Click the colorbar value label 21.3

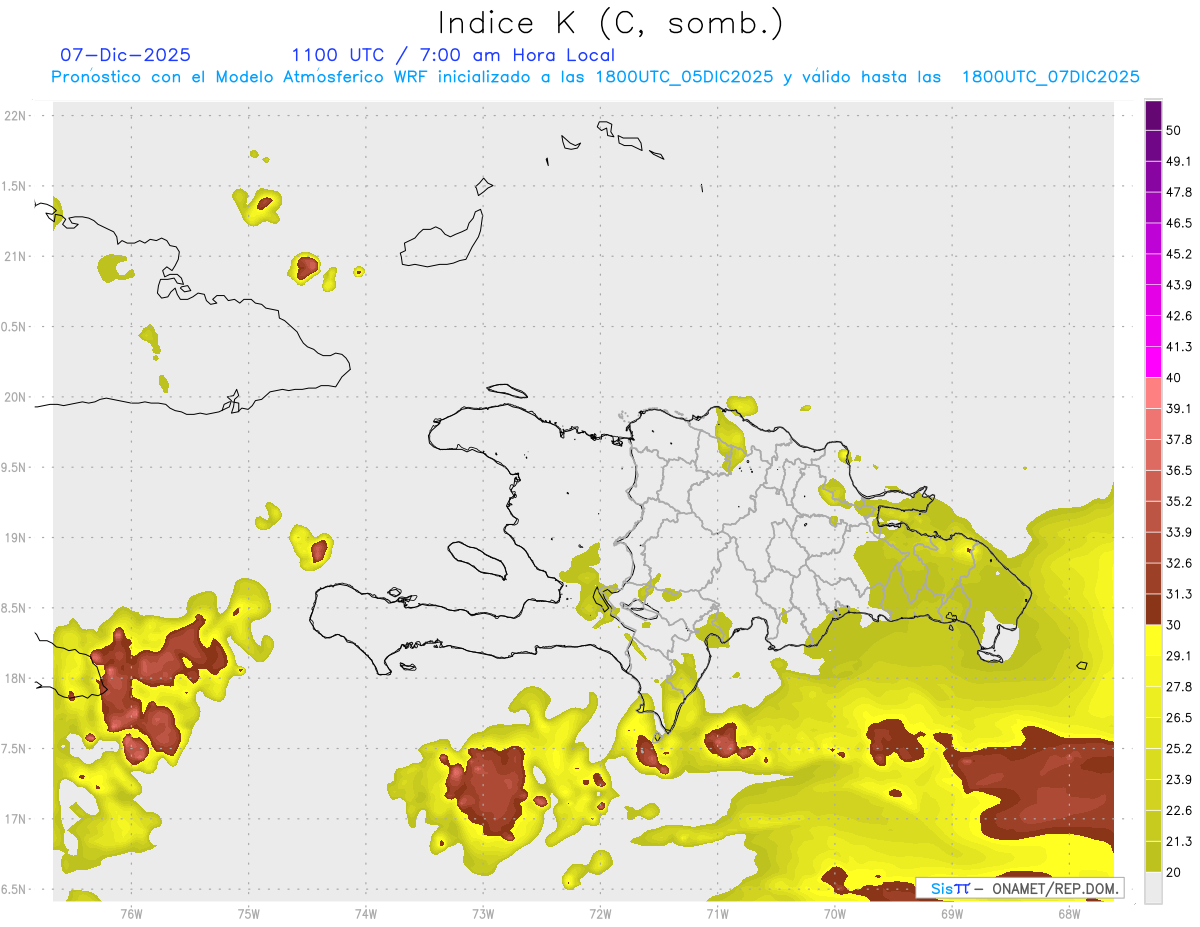point(1178,842)
